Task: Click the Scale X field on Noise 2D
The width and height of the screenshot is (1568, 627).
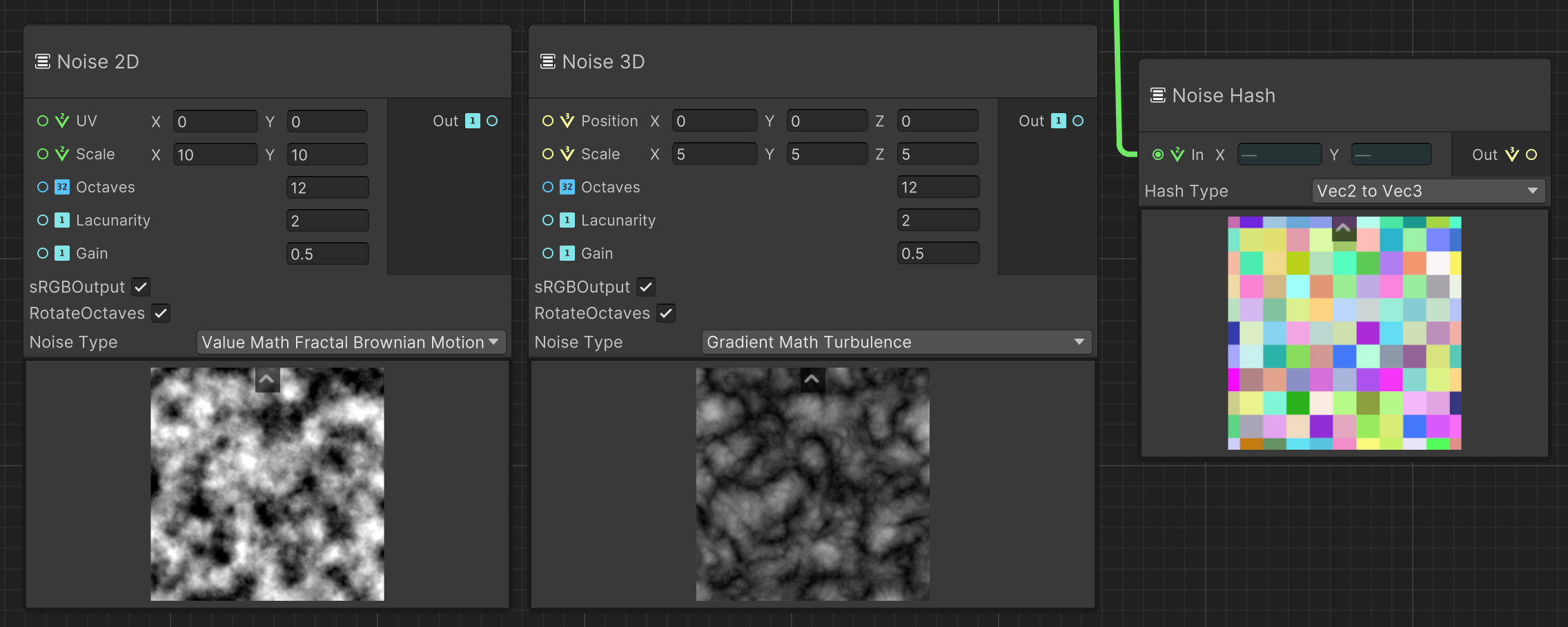Action: pyautogui.click(x=215, y=154)
